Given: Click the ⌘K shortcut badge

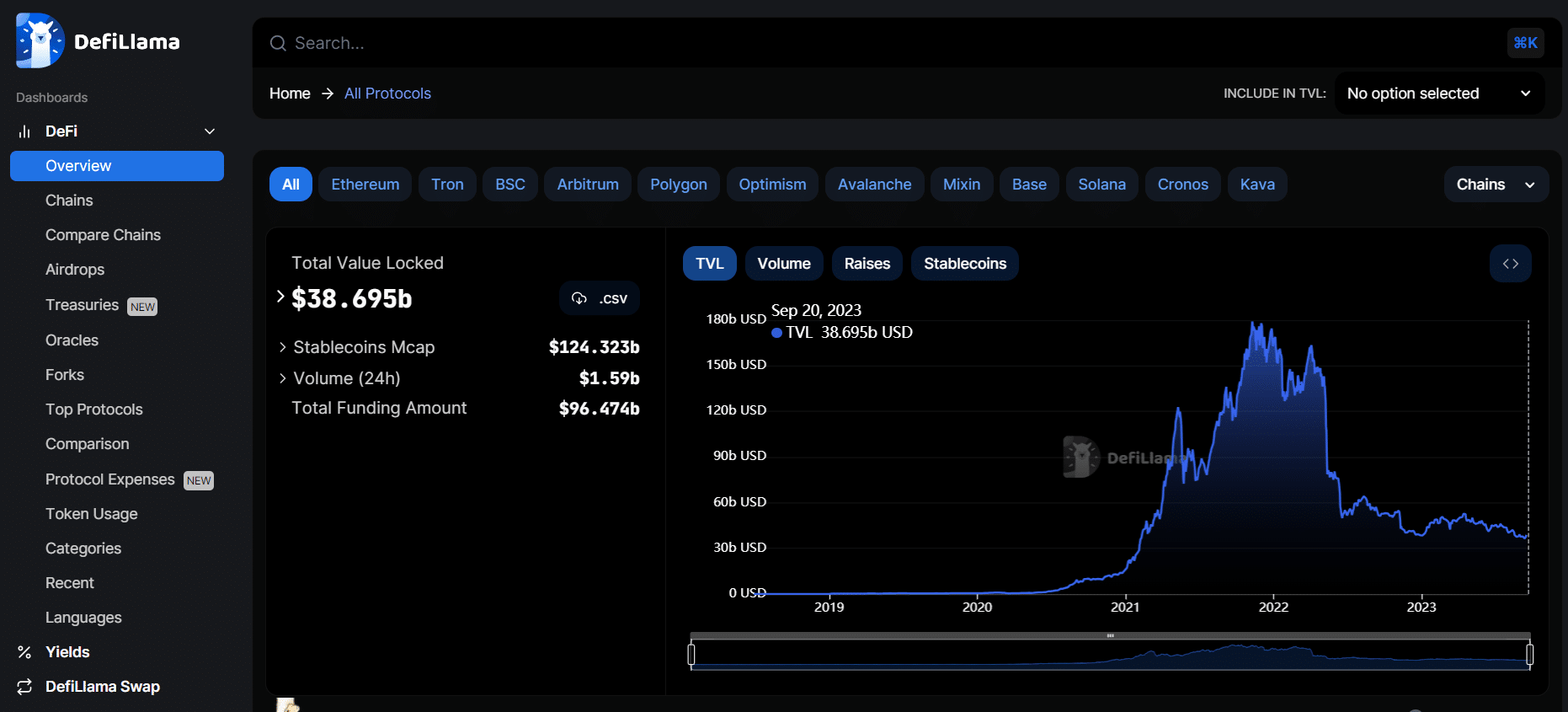Looking at the screenshot, I should pyautogui.click(x=1525, y=43).
